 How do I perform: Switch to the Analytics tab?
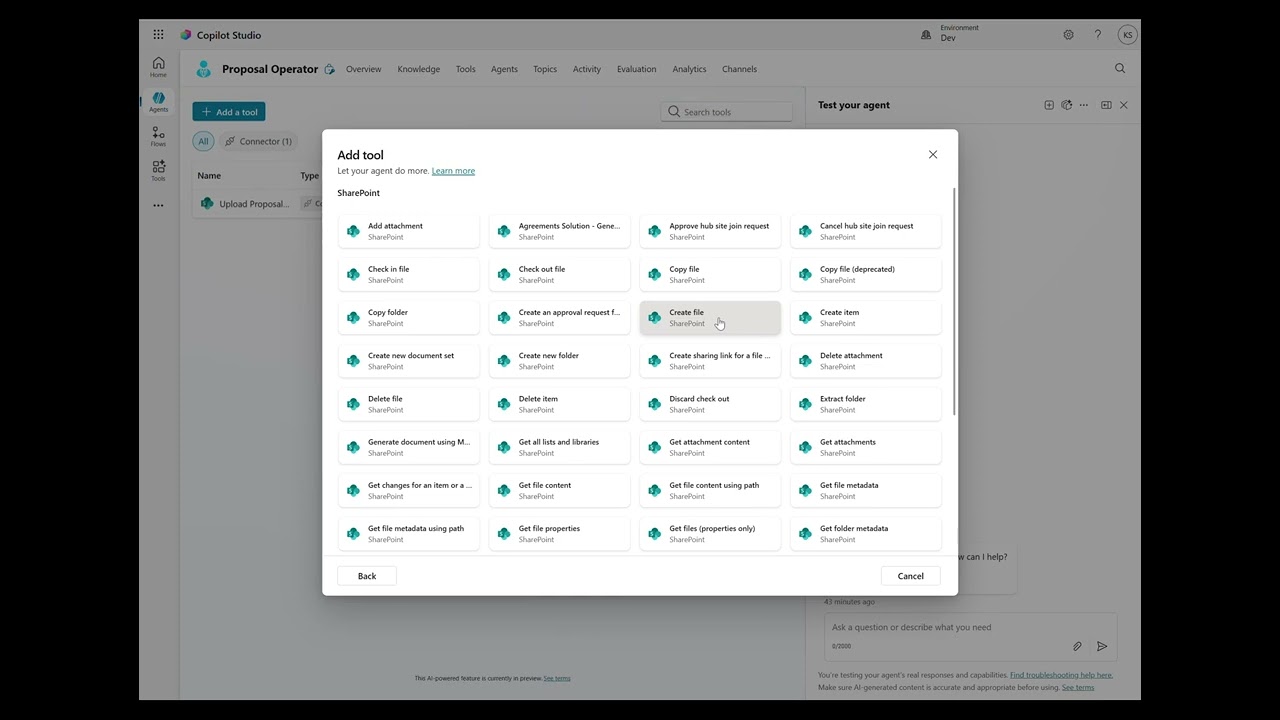(x=689, y=69)
